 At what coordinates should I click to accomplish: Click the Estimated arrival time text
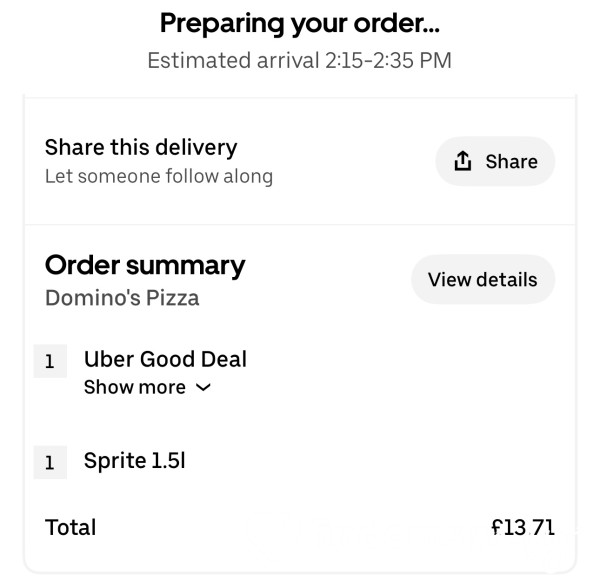(300, 60)
